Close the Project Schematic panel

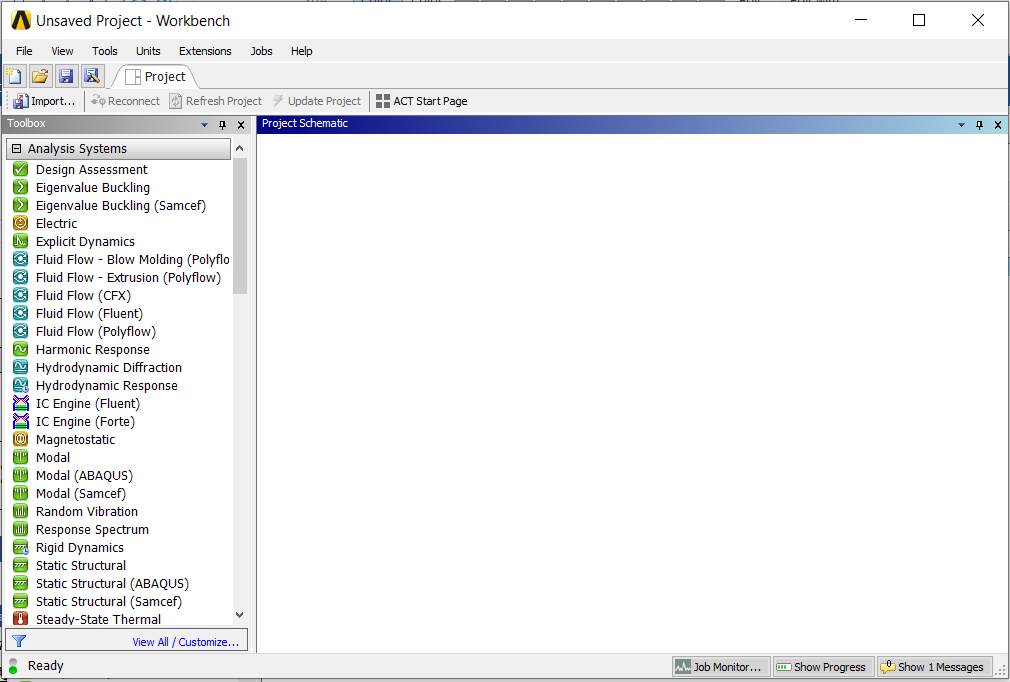(998, 125)
